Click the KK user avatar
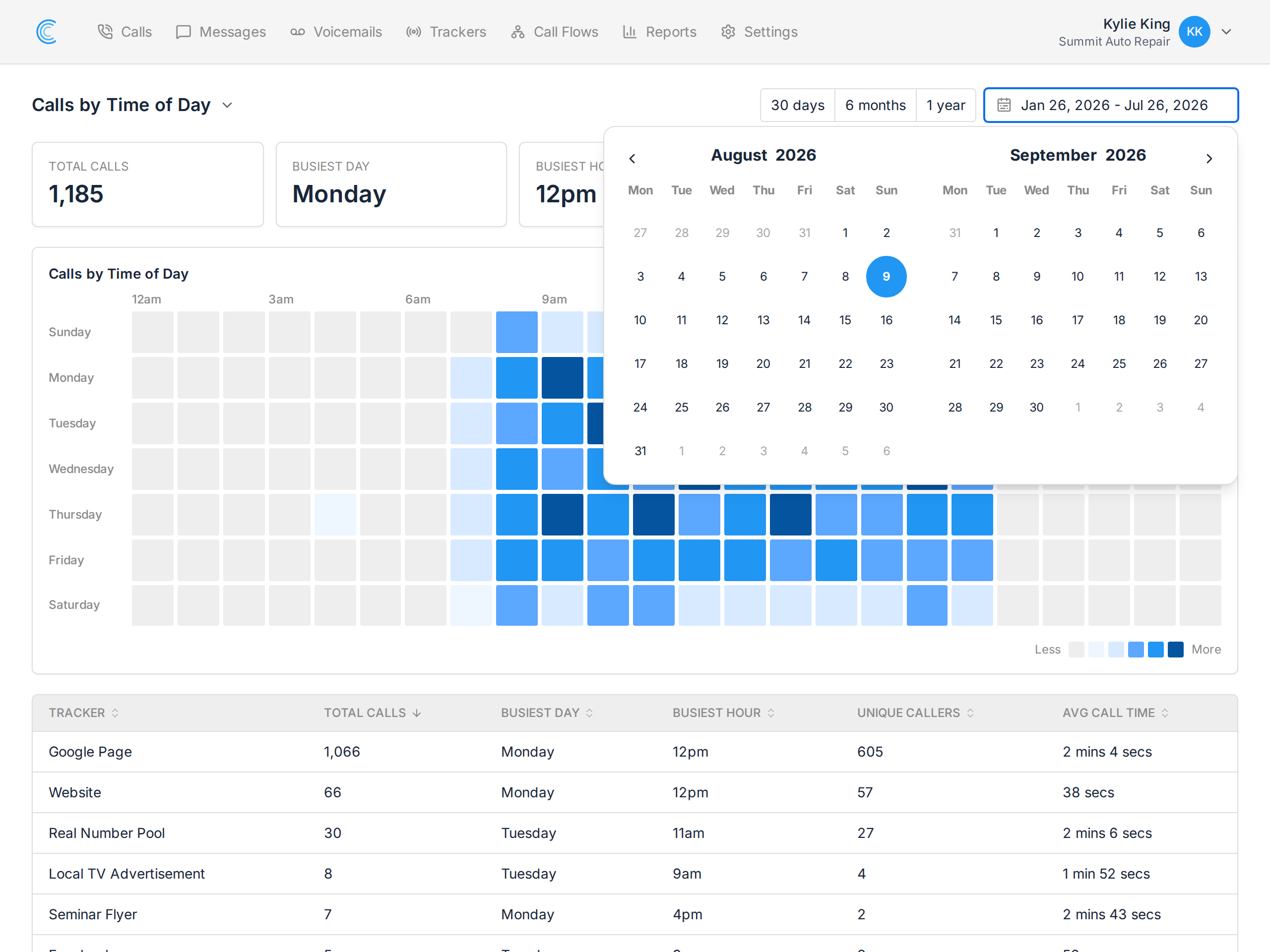1270x952 pixels. pos(1194,32)
